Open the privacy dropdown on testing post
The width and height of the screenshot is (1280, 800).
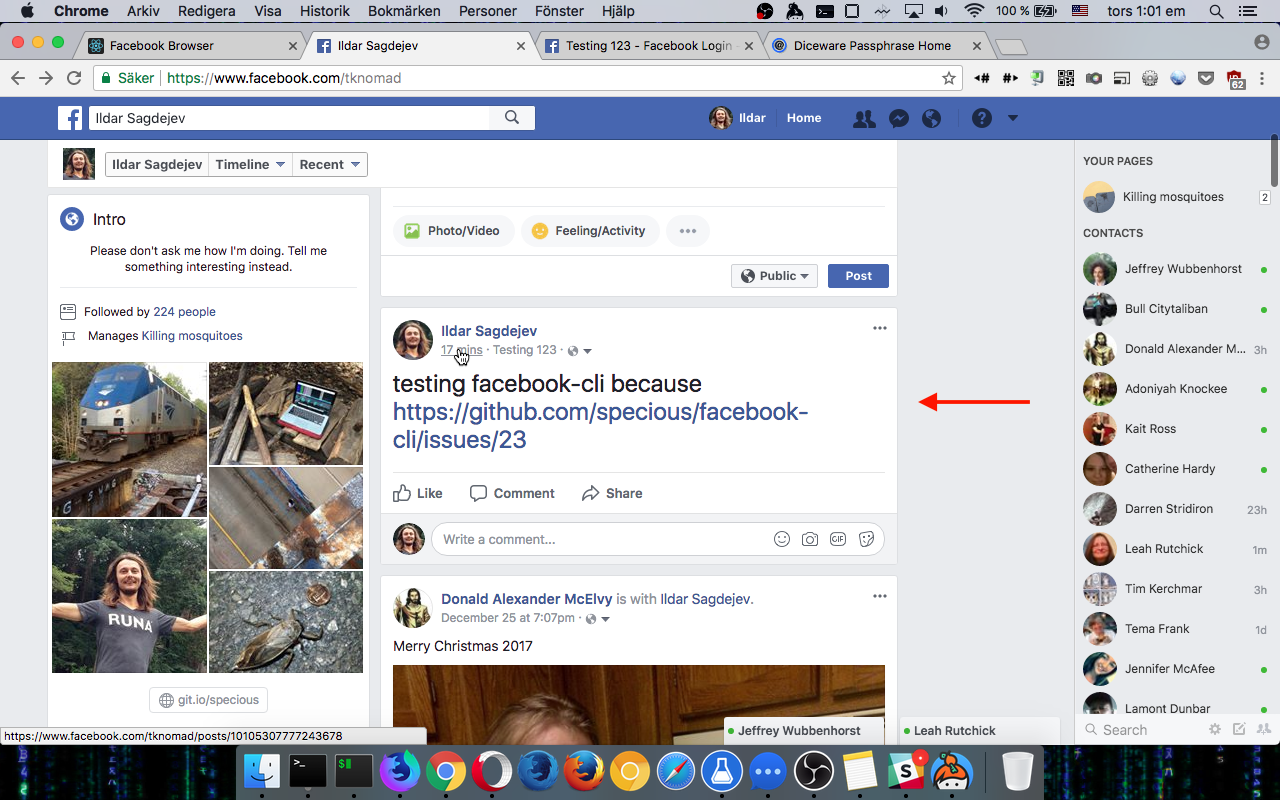tap(580, 351)
